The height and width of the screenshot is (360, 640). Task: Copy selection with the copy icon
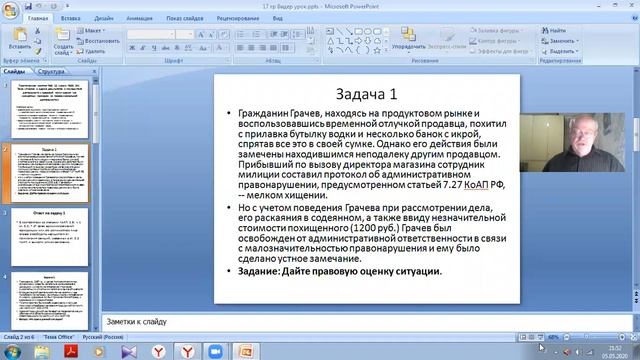click(x=38, y=41)
